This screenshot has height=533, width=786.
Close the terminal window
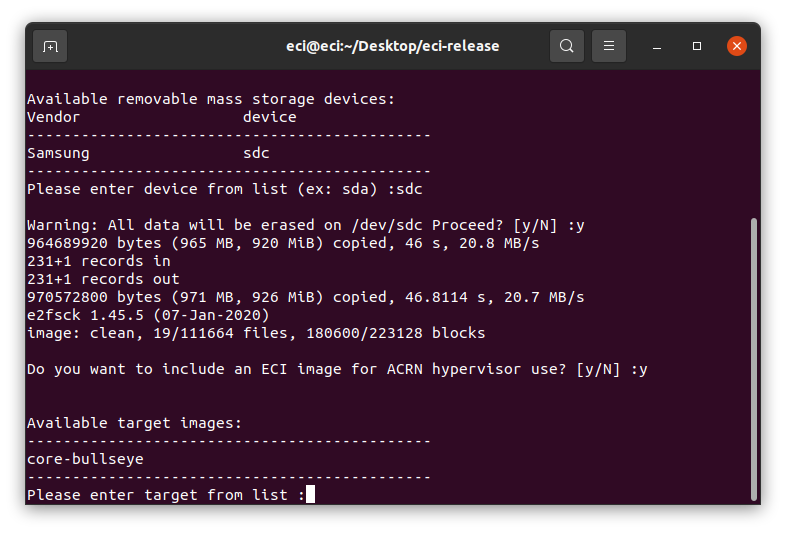[736, 46]
